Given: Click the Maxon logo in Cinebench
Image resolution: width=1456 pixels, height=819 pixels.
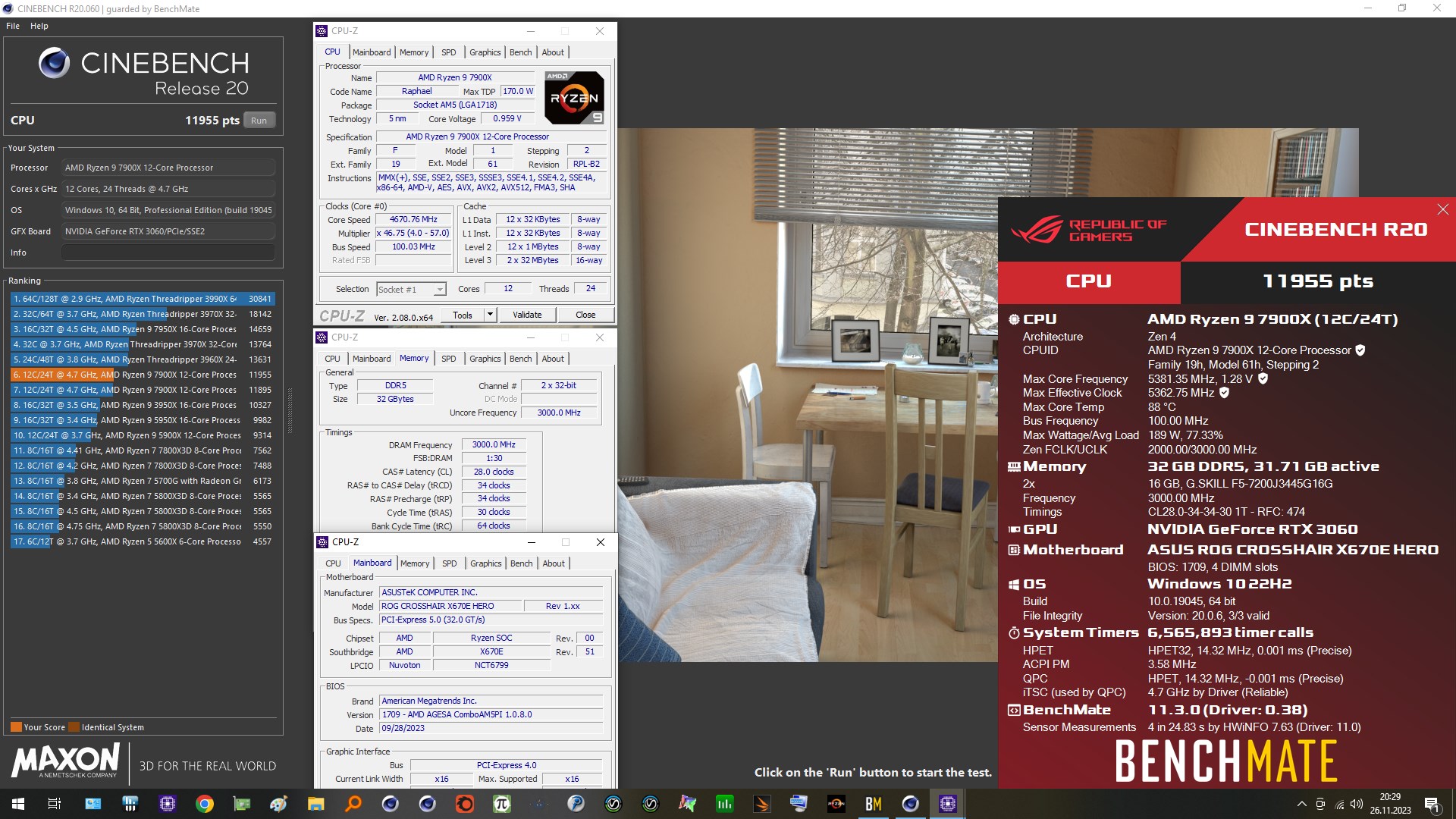Looking at the screenshot, I should (66, 760).
